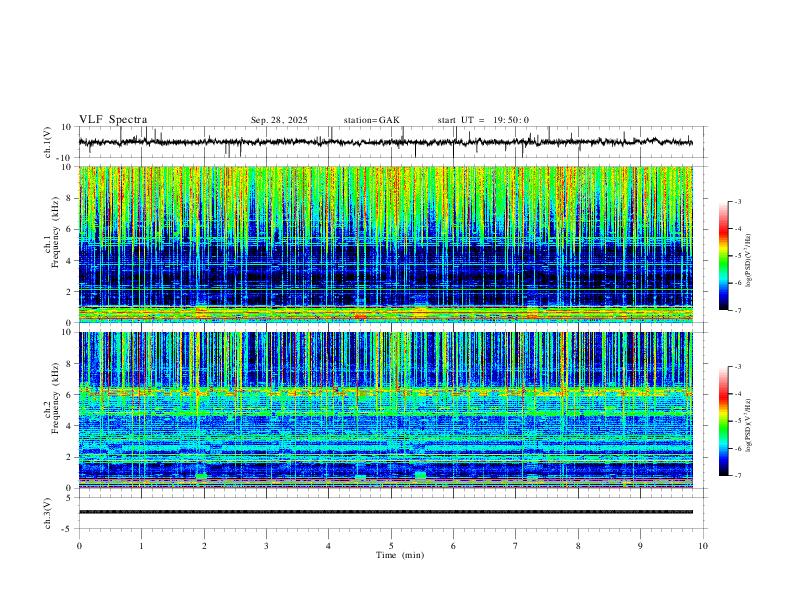Click the "8" kHz tick on ch.2 frequency axis

[x=70, y=364]
